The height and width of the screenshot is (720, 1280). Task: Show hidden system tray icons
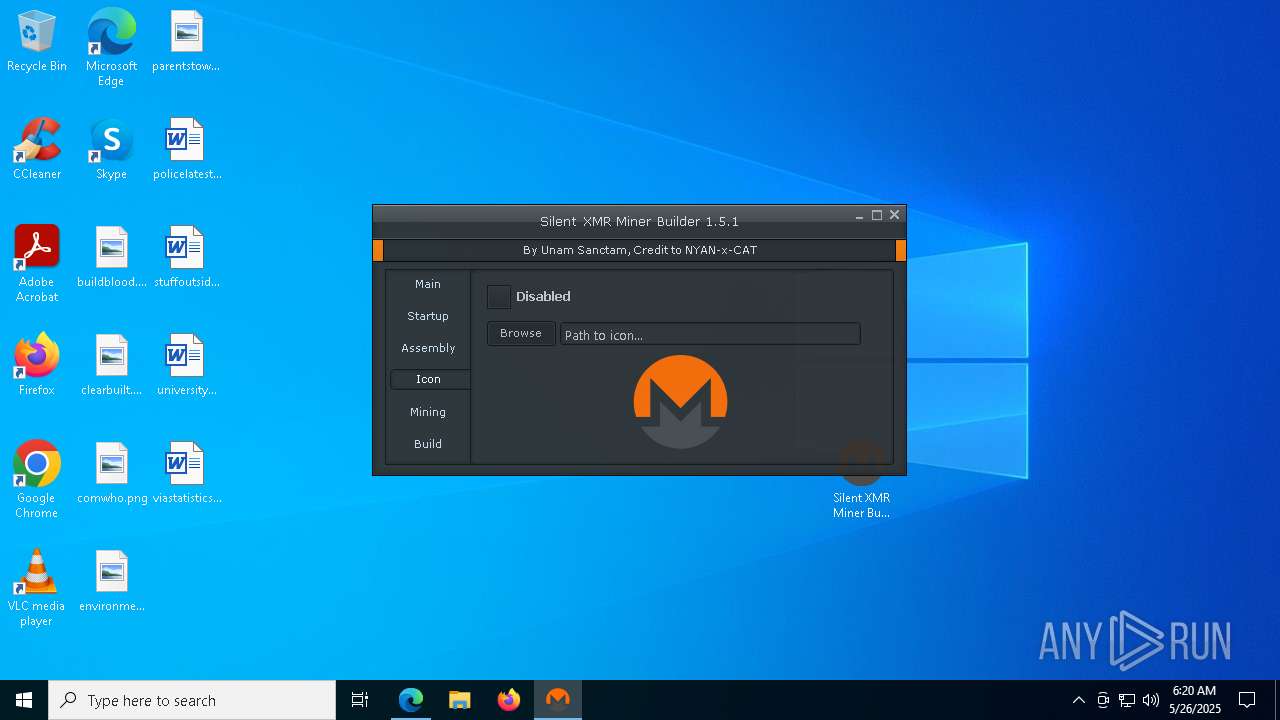1078,700
